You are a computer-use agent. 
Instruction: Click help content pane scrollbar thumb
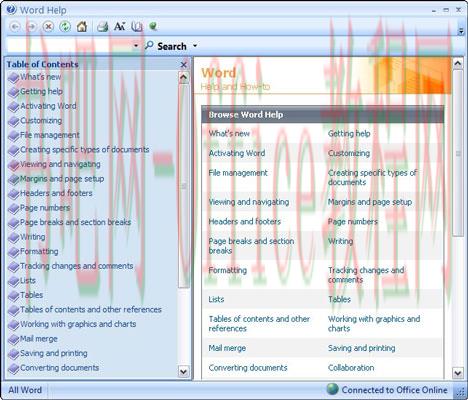458,153
